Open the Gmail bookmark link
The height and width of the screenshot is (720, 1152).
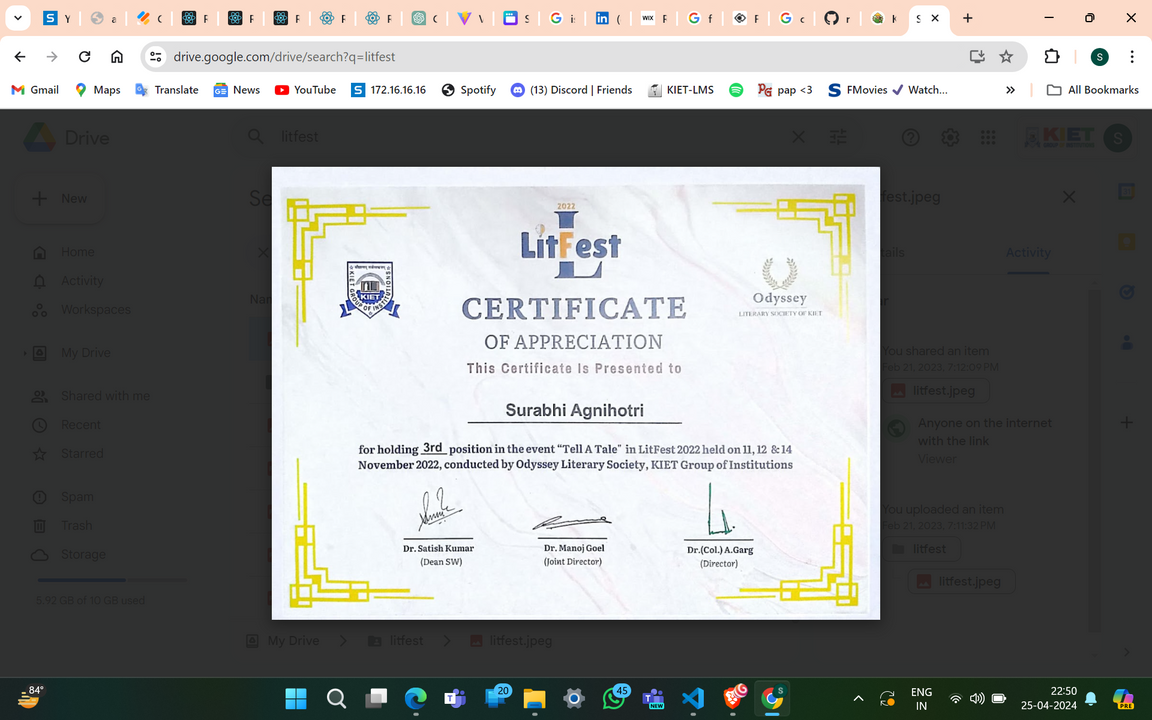coord(35,90)
